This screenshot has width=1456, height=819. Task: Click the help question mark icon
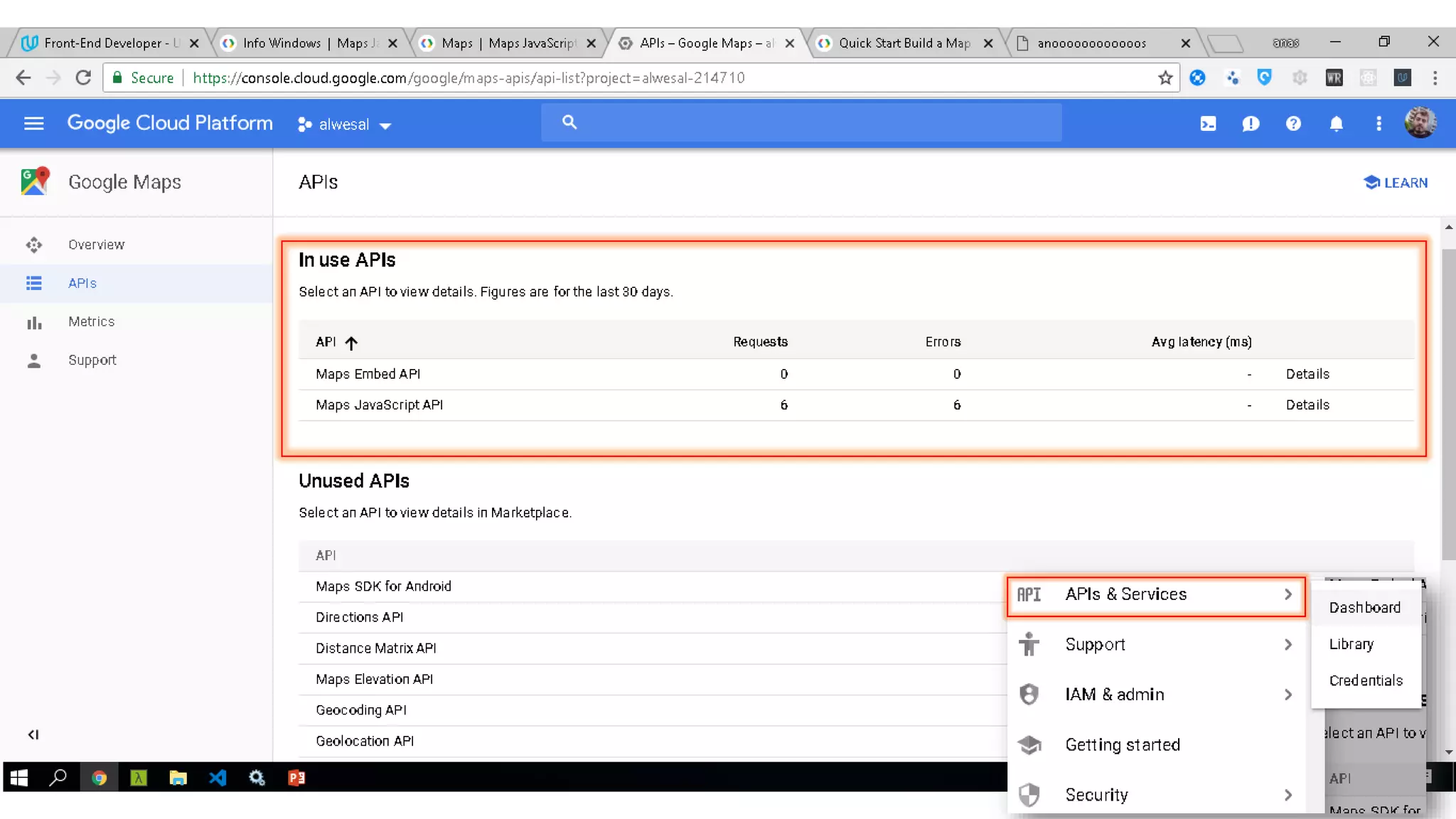tap(1293, 124)
